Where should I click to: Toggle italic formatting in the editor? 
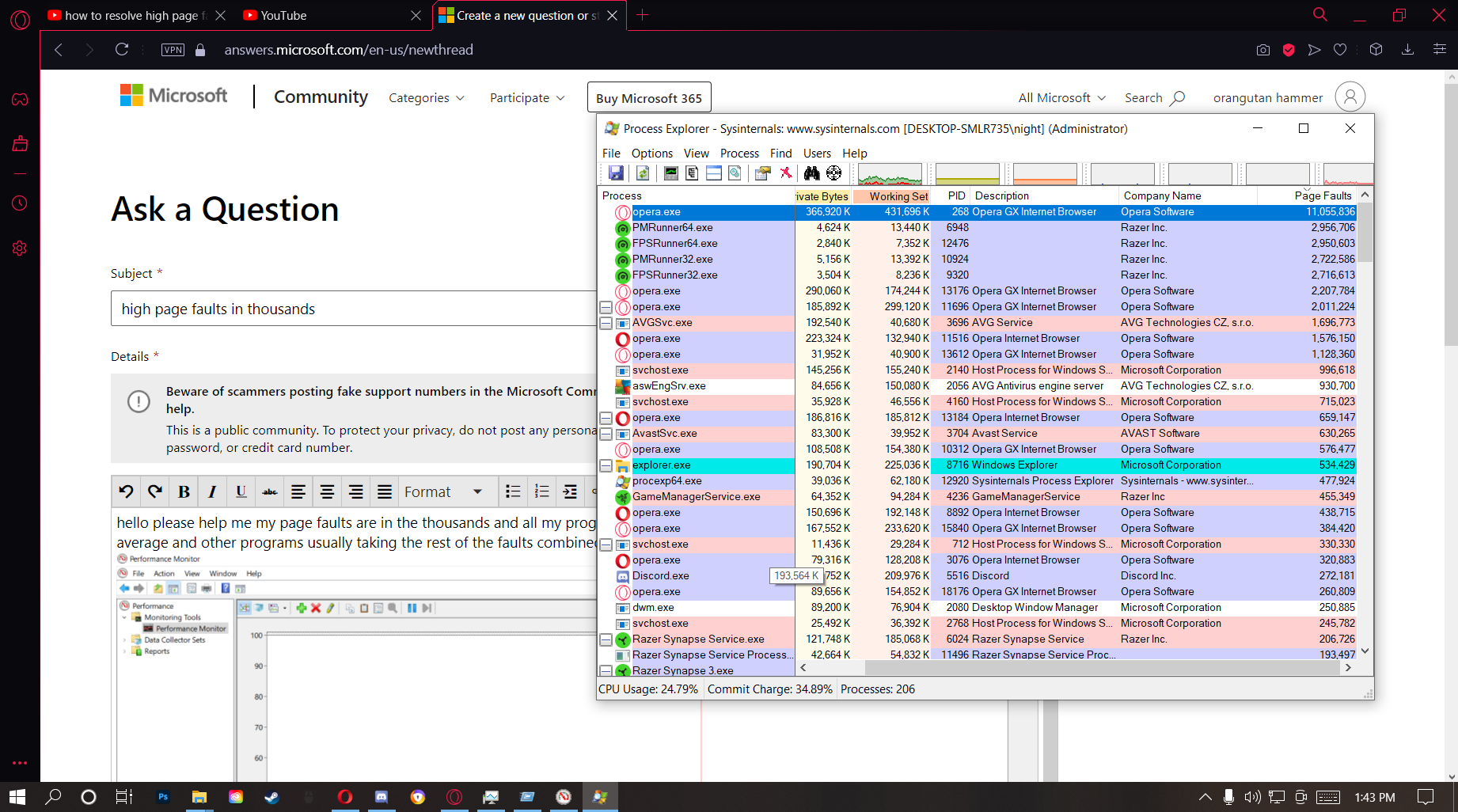point(212,492)
